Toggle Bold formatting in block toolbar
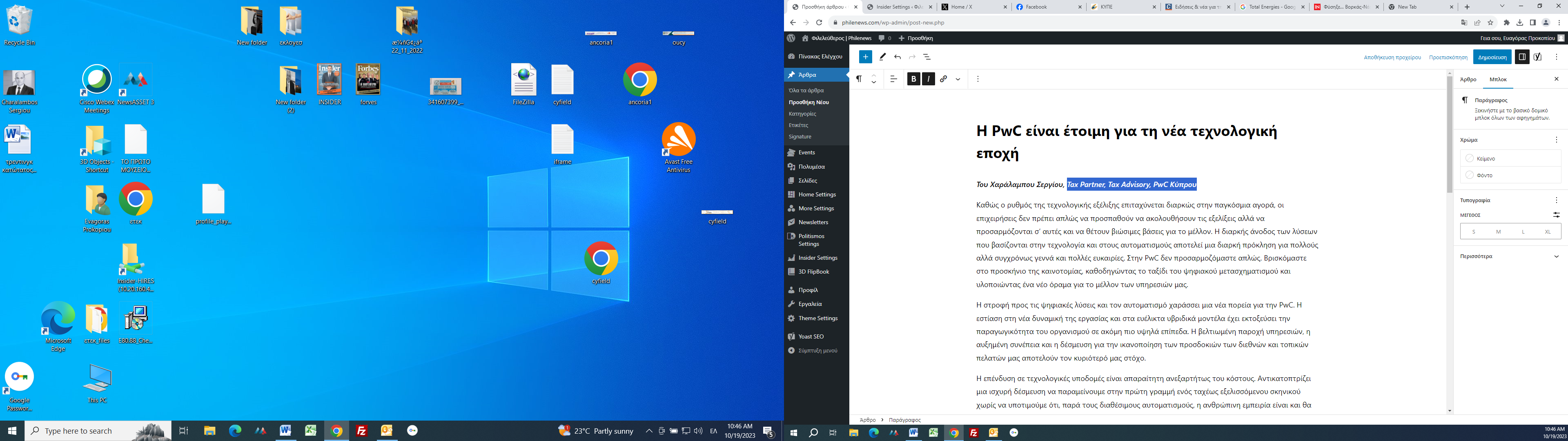The width and height of the screenshot is (1568, 441). (x=914, y=78)
